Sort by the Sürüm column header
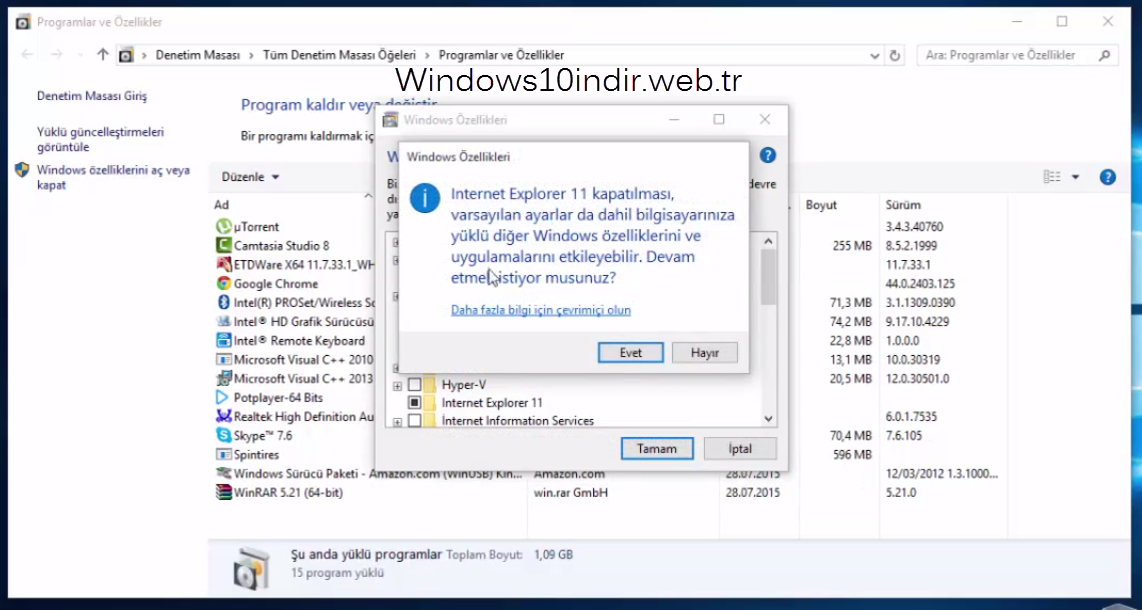1142x610 pixels. click(x=903, y=205)
